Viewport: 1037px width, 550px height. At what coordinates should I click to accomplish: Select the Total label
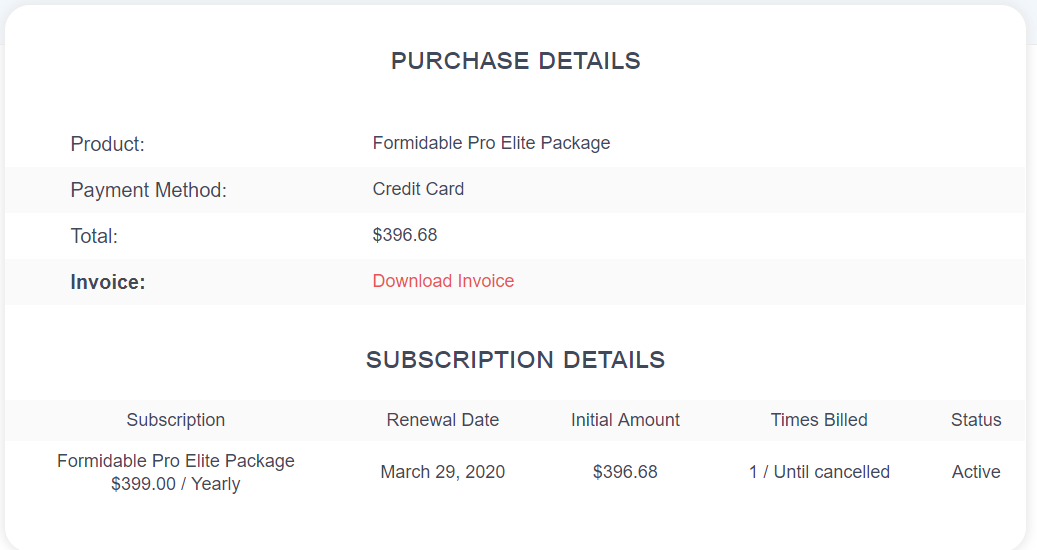coord(94,236)
